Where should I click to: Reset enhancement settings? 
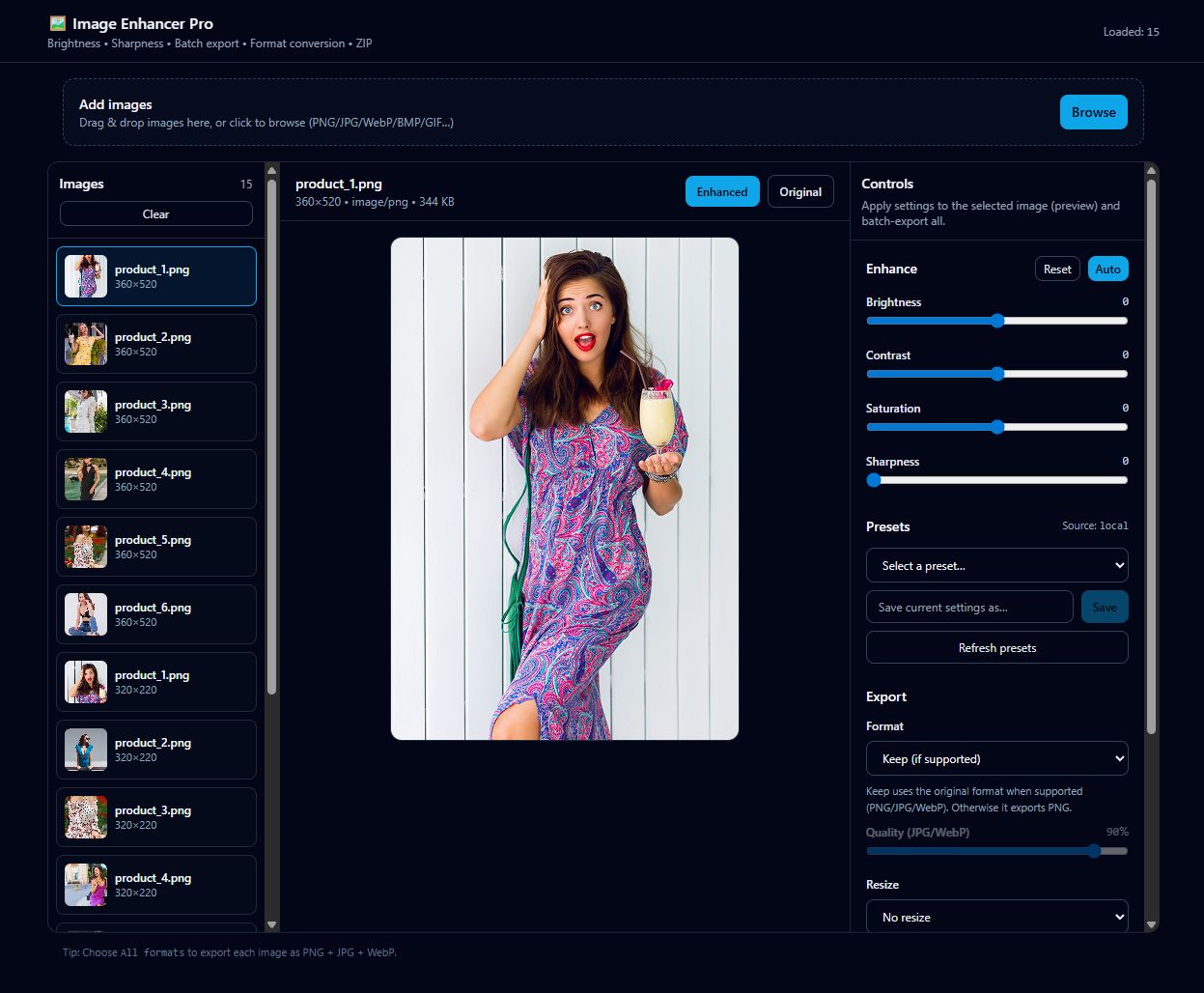(x=1057, y=270)
